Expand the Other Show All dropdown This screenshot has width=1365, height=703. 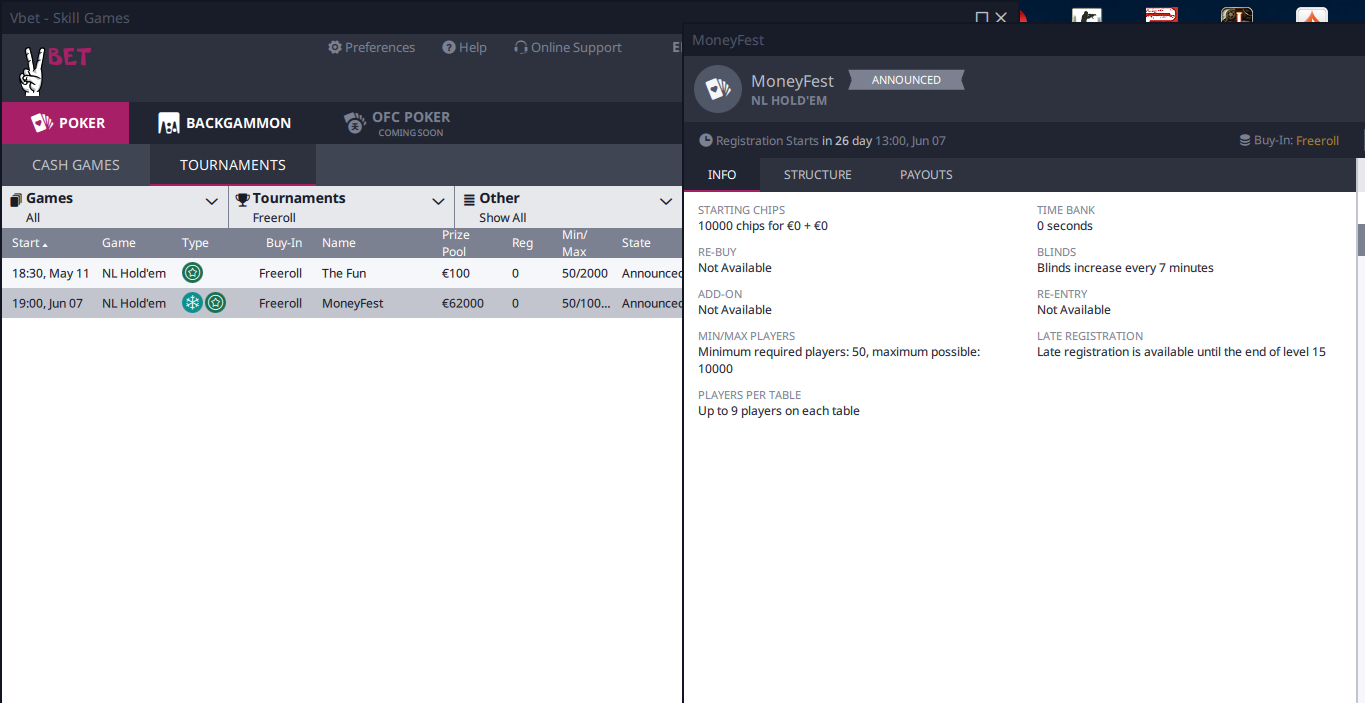tap(568, 207)
